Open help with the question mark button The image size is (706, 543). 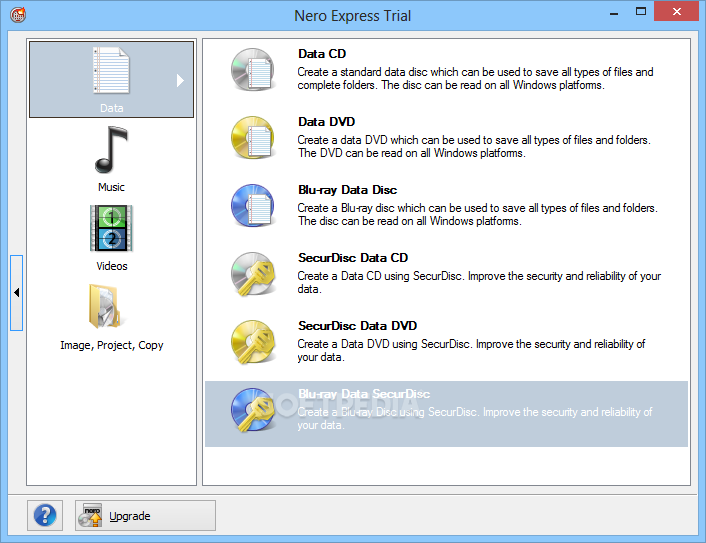(x=45, y=516)
